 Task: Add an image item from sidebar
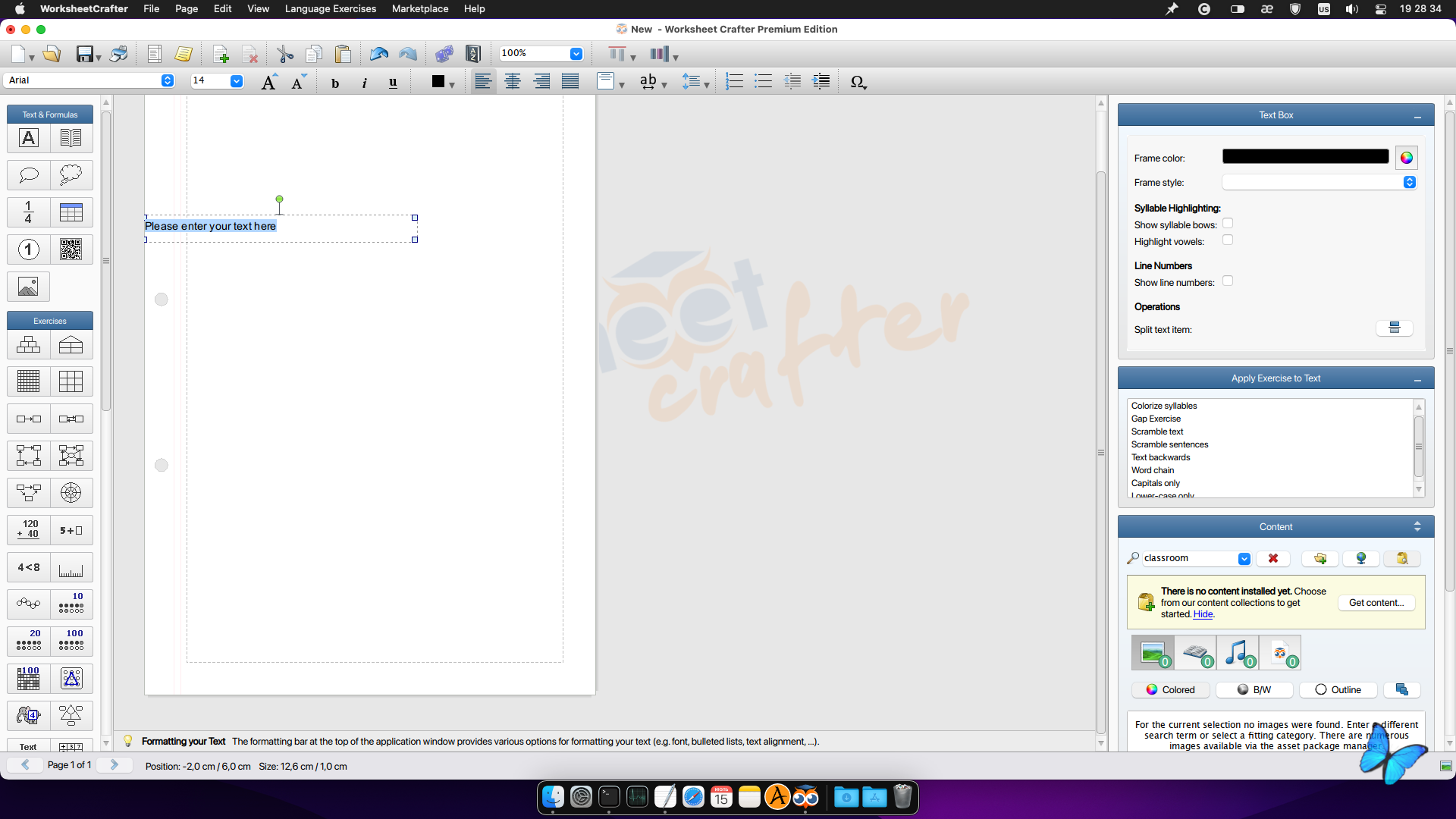29,287
